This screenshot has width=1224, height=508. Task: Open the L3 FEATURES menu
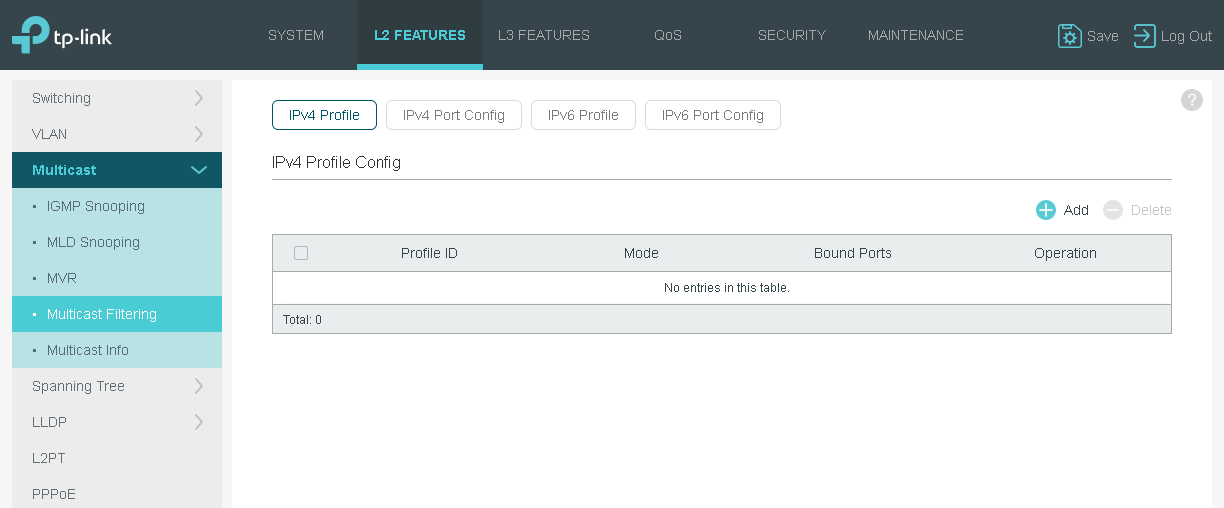coord(544,35)
